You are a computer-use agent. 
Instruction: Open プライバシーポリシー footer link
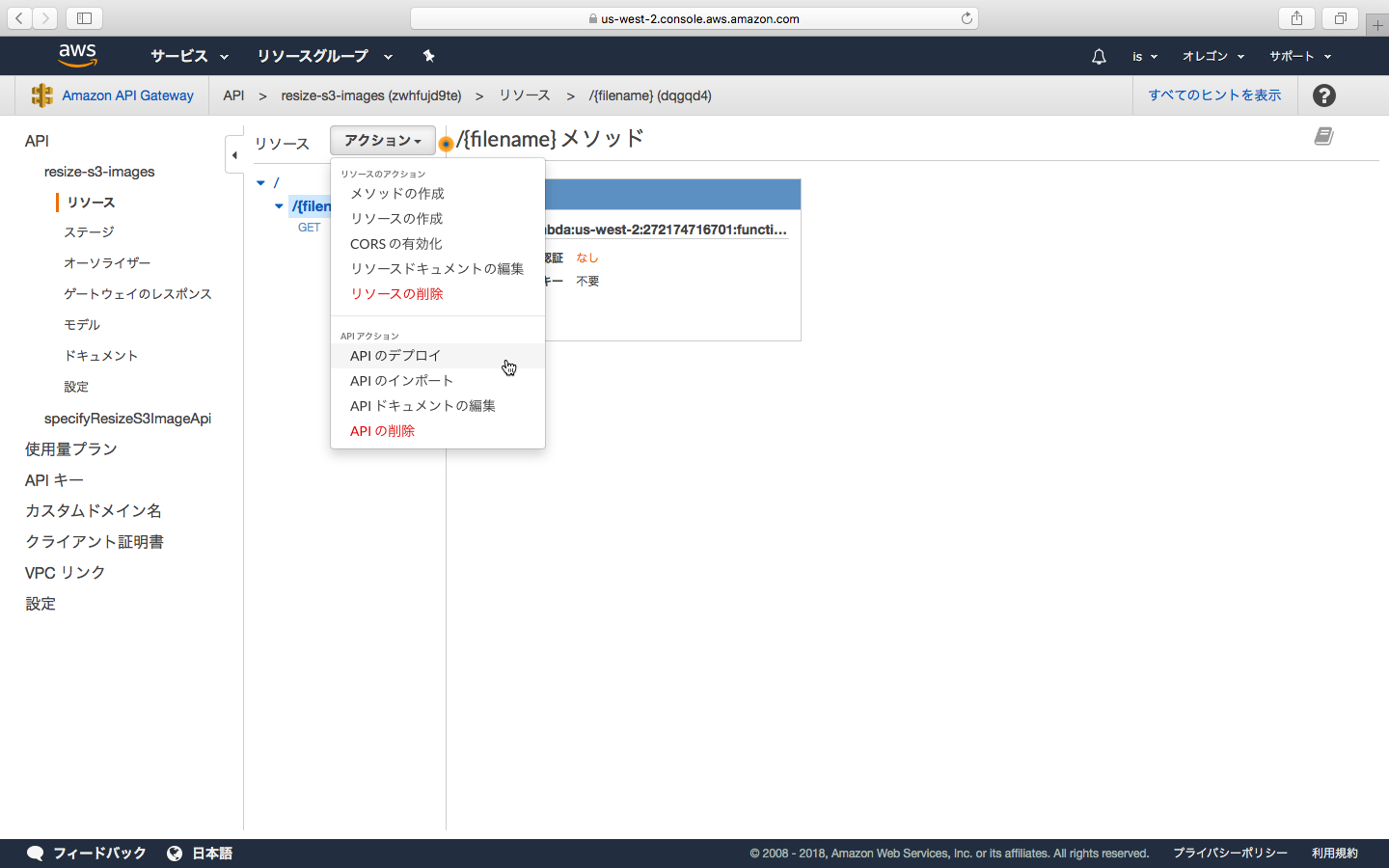pyautogui.click(x=1230, y=853)
